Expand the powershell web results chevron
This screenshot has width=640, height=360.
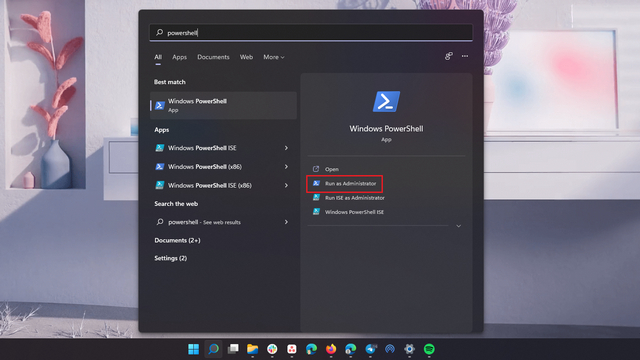pyautogui.click(x=286, y=222)
